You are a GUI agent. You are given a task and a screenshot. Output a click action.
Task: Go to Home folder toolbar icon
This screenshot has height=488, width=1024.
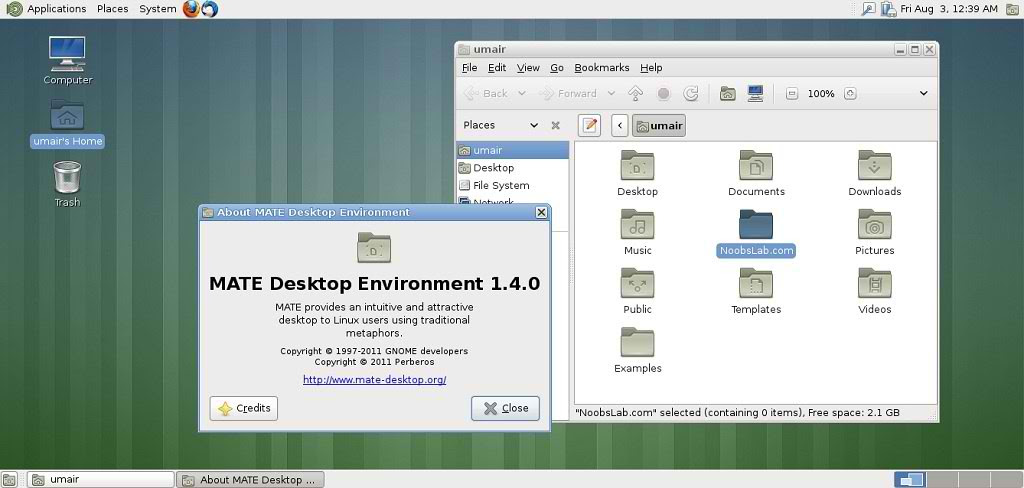click(728, 93)
